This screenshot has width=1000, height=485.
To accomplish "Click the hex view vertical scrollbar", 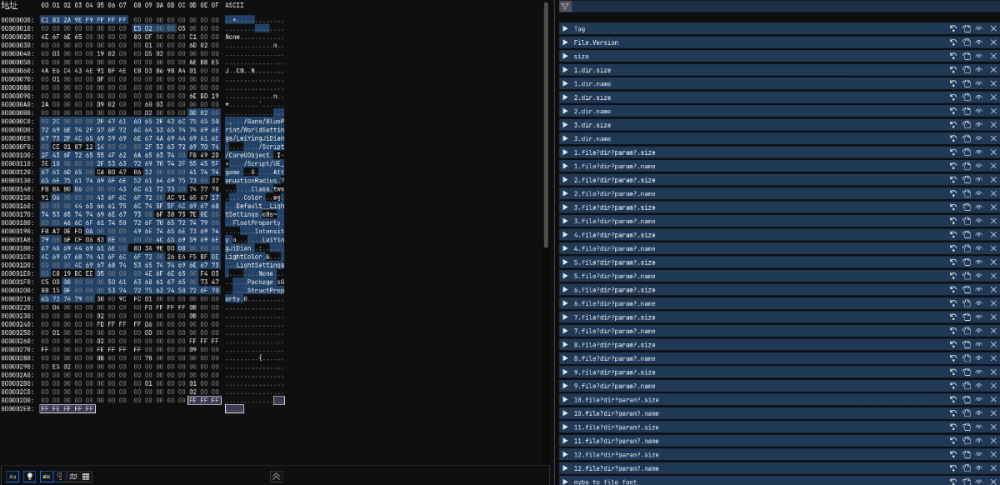I will (546, 120).
